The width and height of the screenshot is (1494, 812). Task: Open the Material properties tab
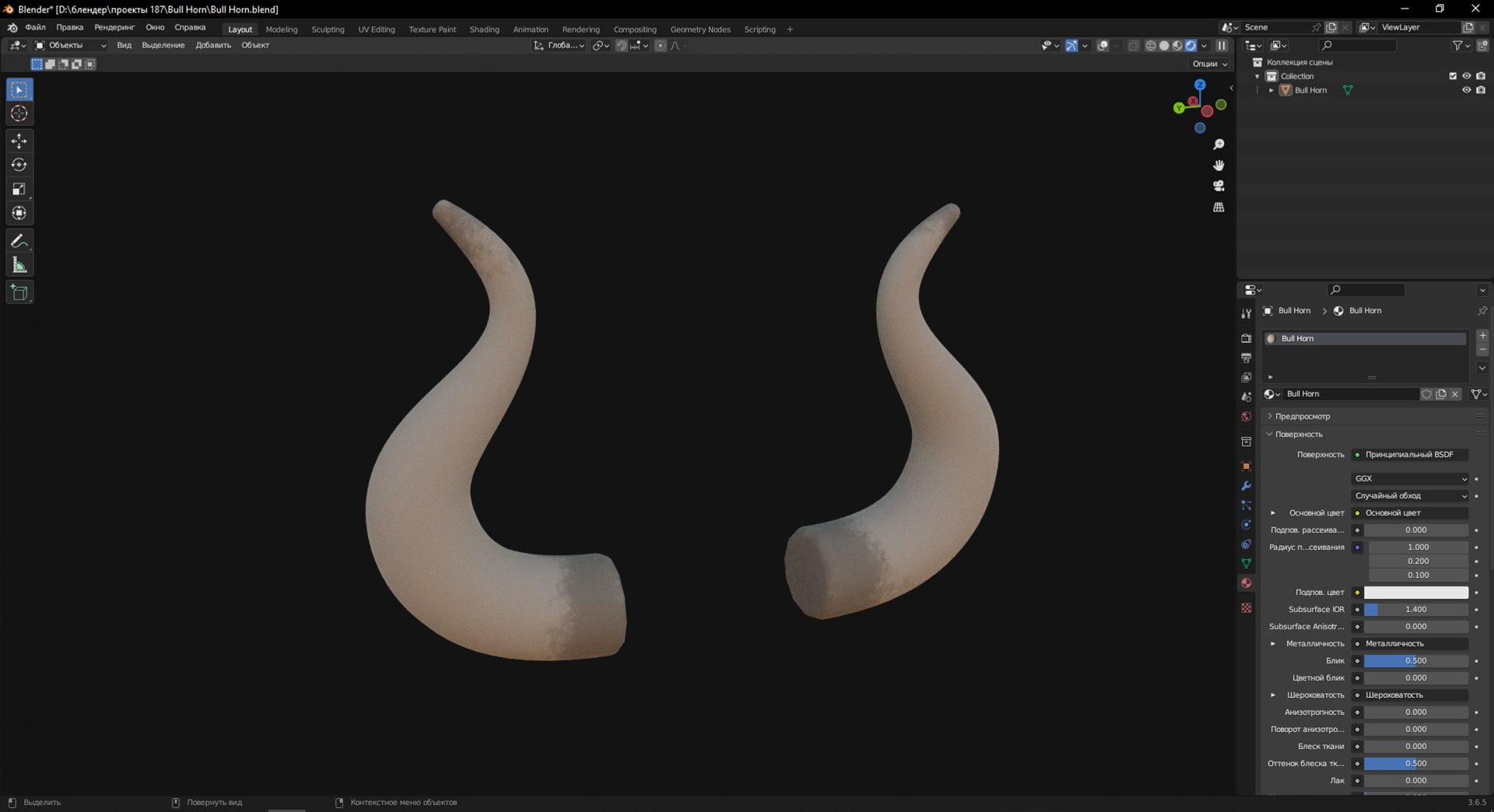[x=1246, y=583]
